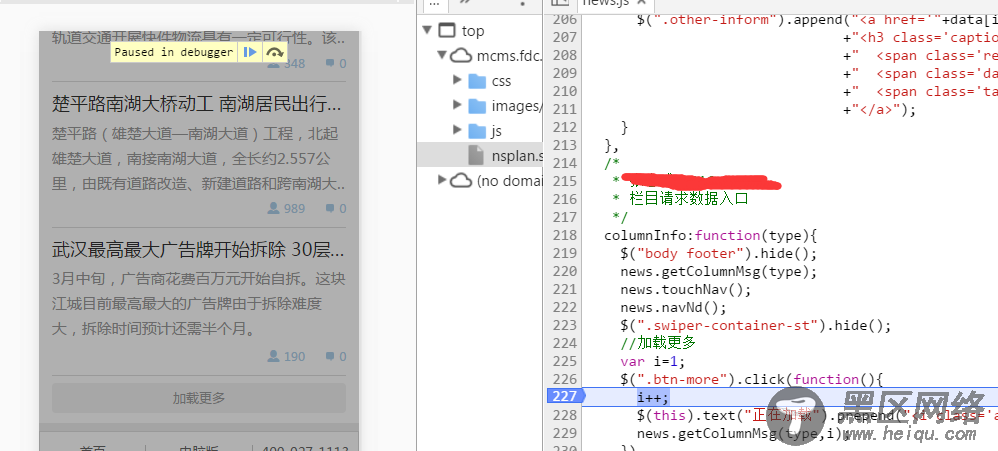Viewport: 998px width, 451px height.
Task: Click comment icon in 190 views row
Action: pyautogui.click(x=330, y=357)
